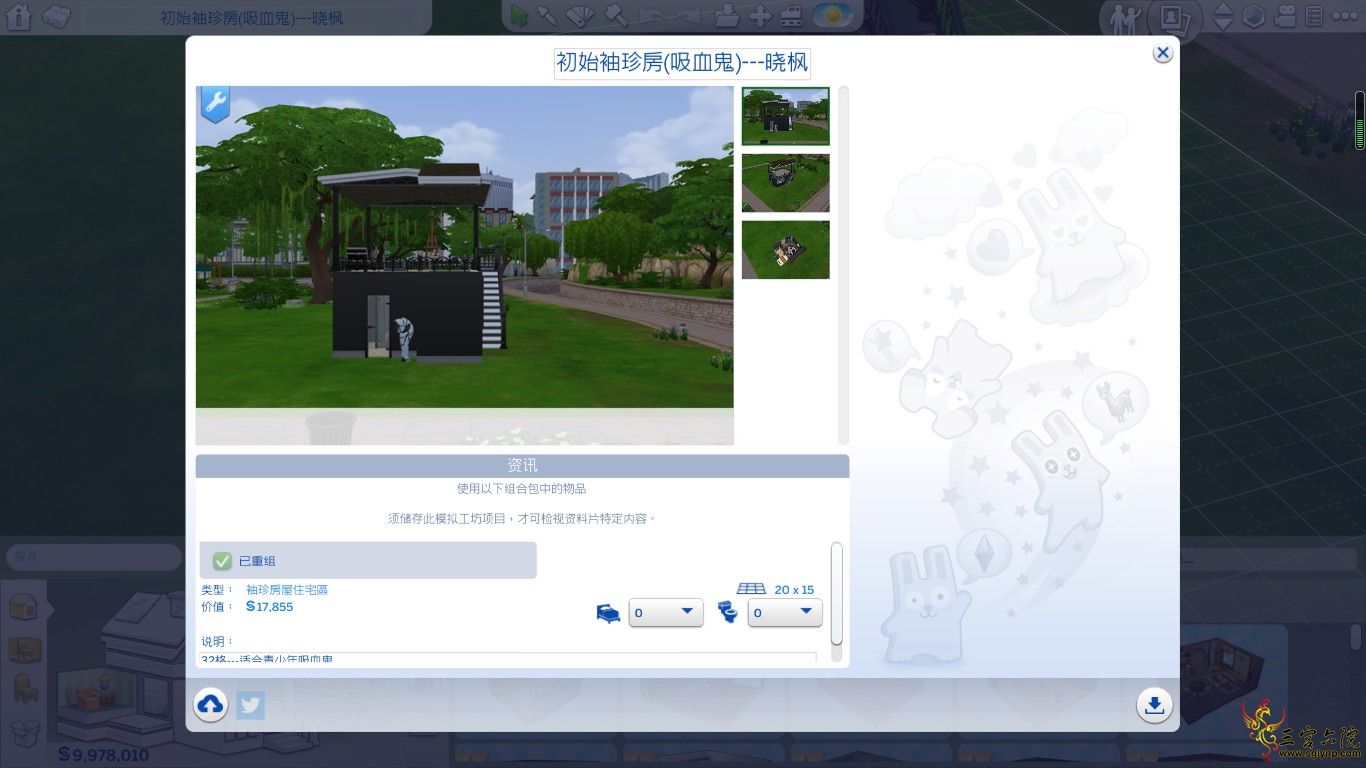Screen dimensions: 1366x768
Task: Close the gallery dialog with the X
Action: click(x=1162, y=54)
